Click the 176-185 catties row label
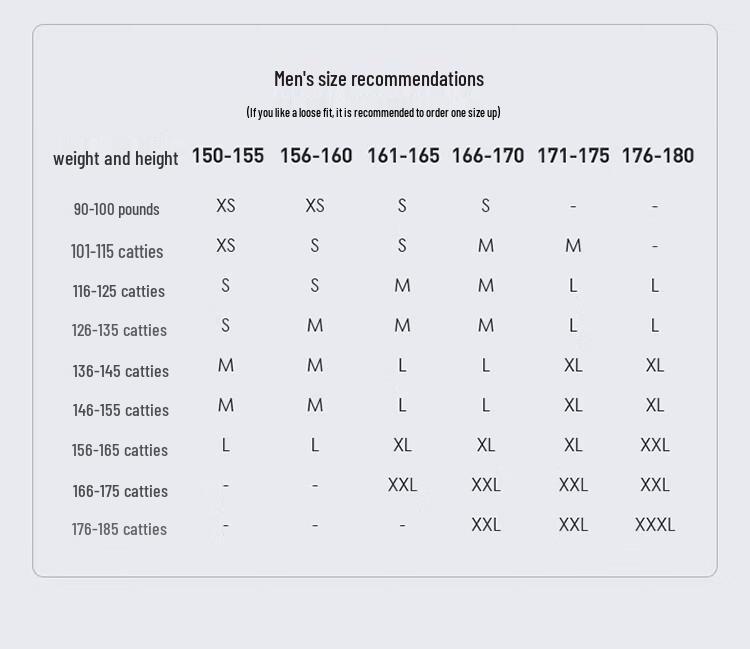Viewport: 750px width, 649px height. 119,529
